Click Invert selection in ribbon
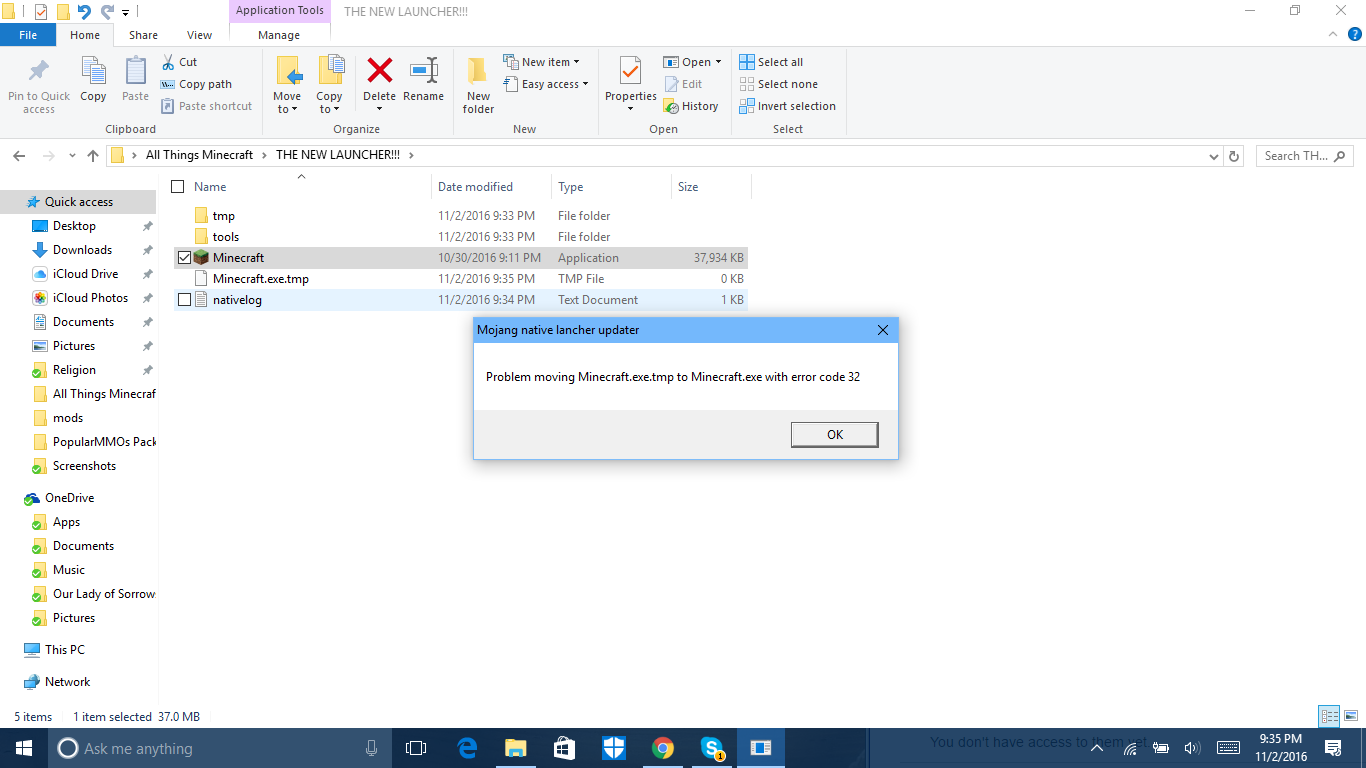This screenshot has height=768, width=1366. tap(787, 106)
